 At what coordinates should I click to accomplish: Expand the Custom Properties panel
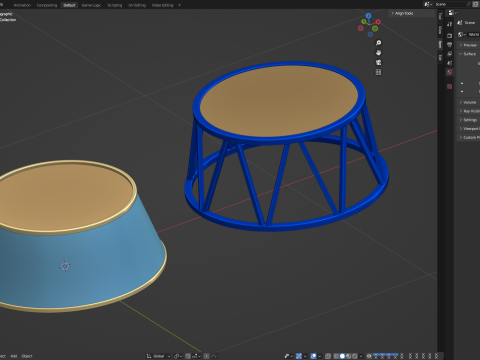(x=469, y=137)
